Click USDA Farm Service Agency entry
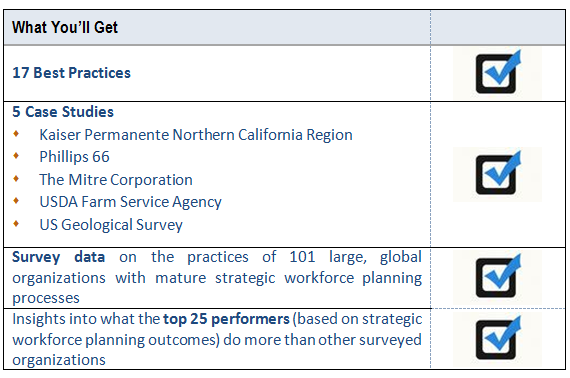This screenshot has width=570, height=378. tap(131, 202)
